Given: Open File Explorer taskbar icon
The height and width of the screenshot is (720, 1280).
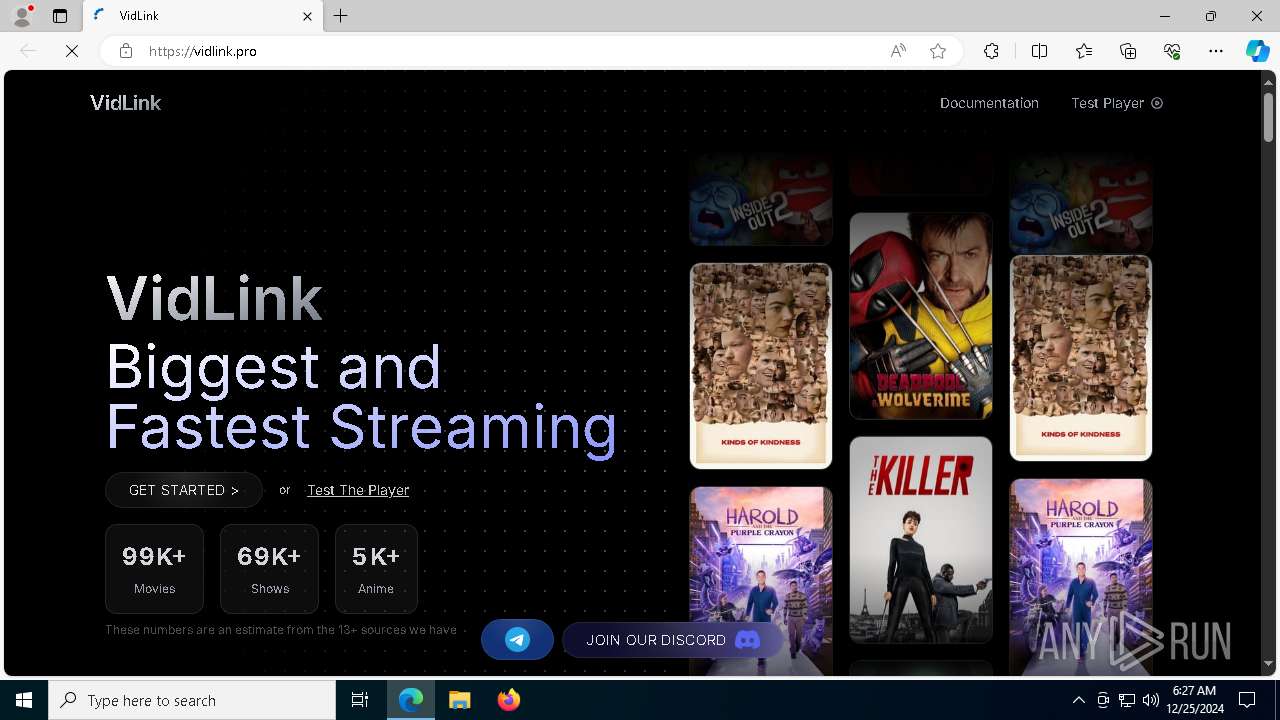Looking at the screenshot, I should [x=460, y=700].
